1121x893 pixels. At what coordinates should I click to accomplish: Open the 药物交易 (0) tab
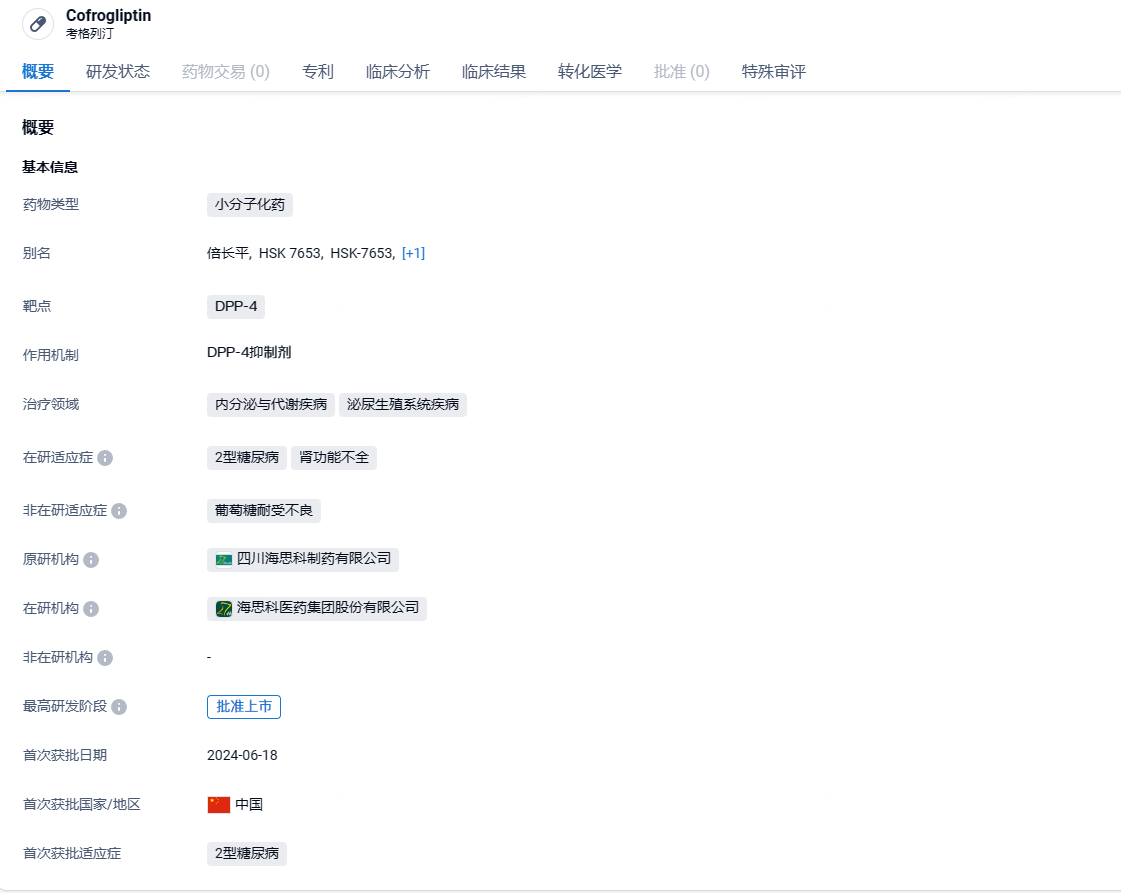point(226,71)
